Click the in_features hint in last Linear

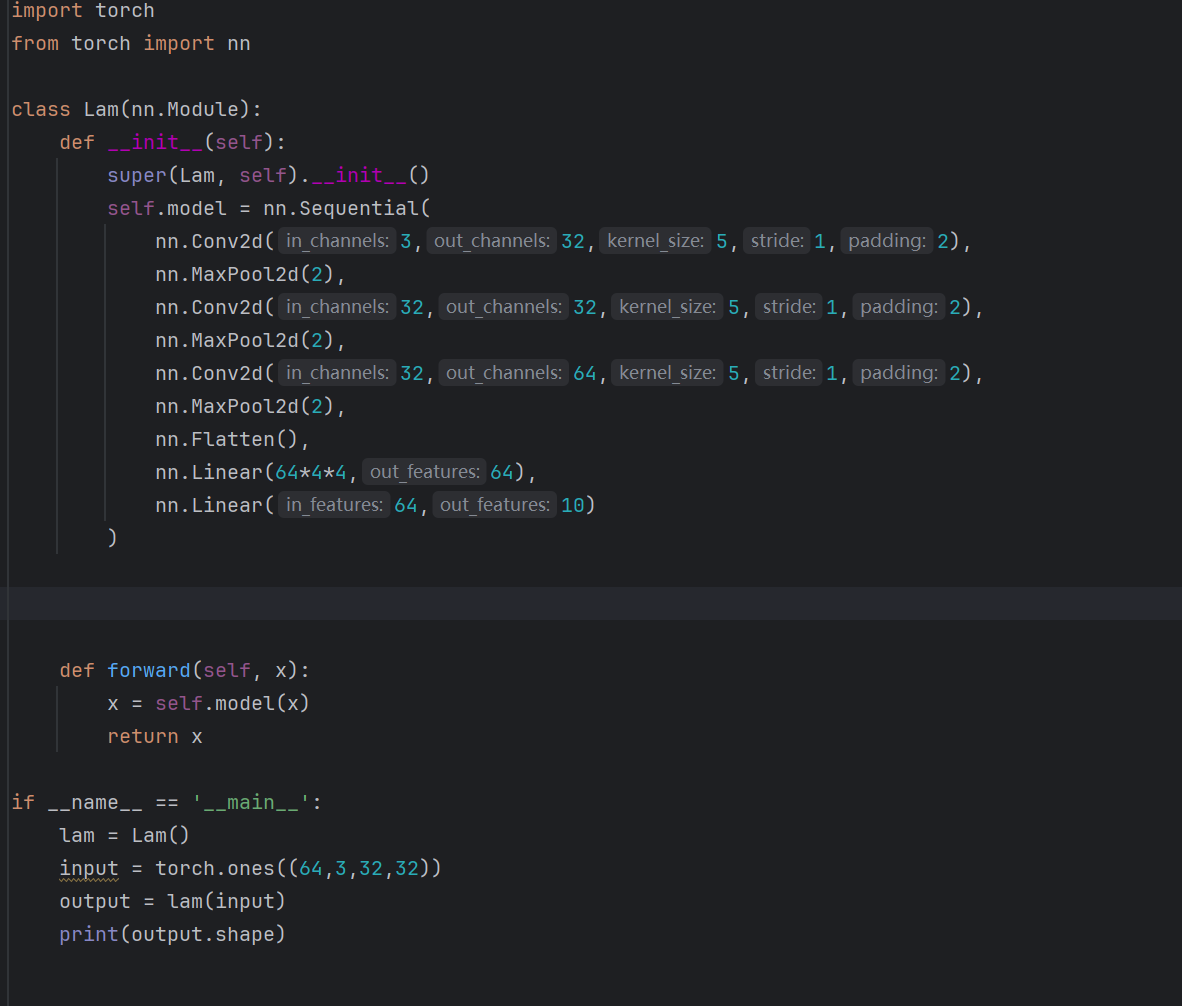click(x=334, y=505)
